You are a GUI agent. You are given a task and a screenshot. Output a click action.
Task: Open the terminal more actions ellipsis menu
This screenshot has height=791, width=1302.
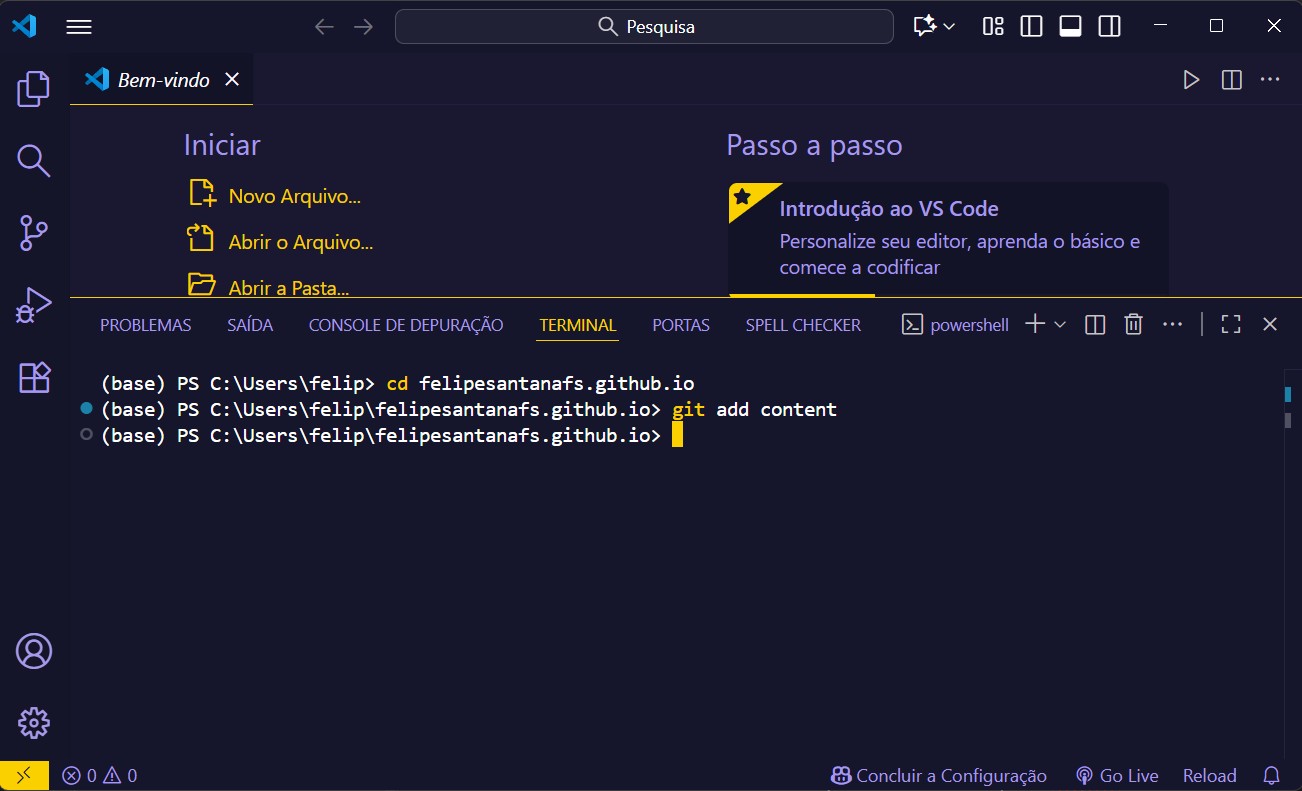pyautogui.click(x=1172, y=323)
